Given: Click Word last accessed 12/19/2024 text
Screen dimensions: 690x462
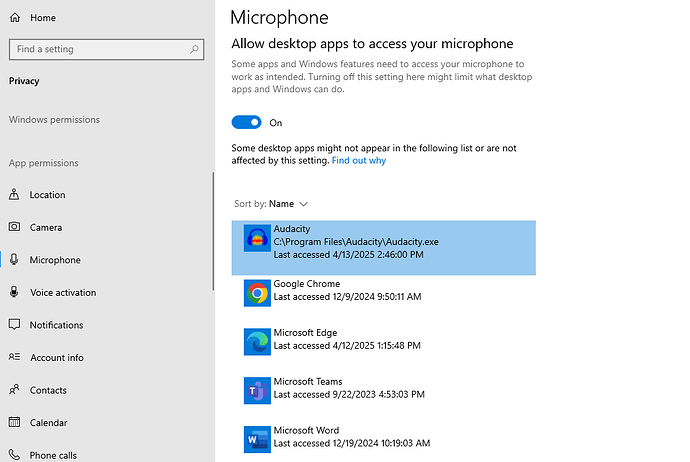Looking at the screenshot, I should point(352,443).
